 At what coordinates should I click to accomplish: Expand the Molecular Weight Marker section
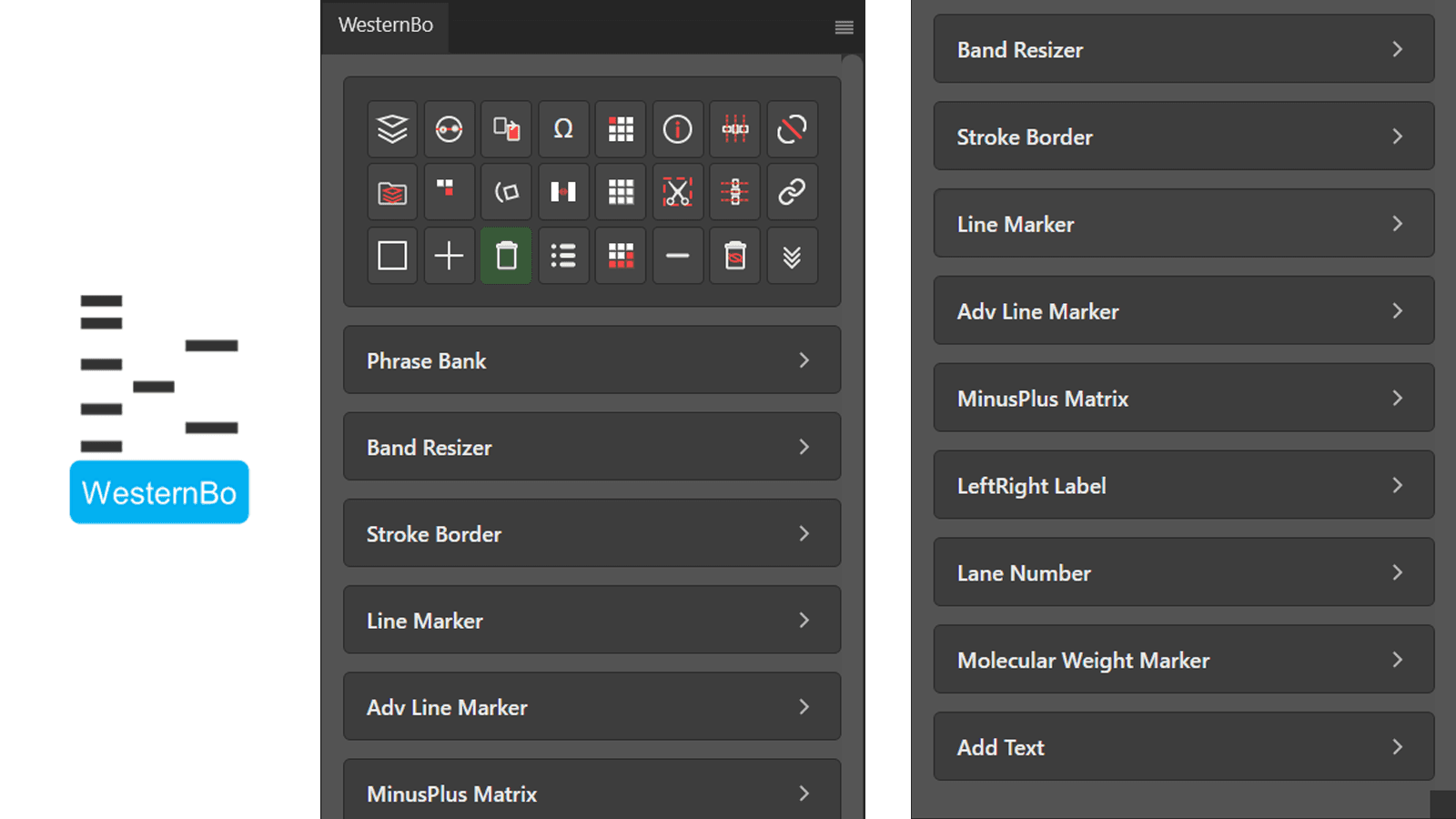coord(1184,660)
